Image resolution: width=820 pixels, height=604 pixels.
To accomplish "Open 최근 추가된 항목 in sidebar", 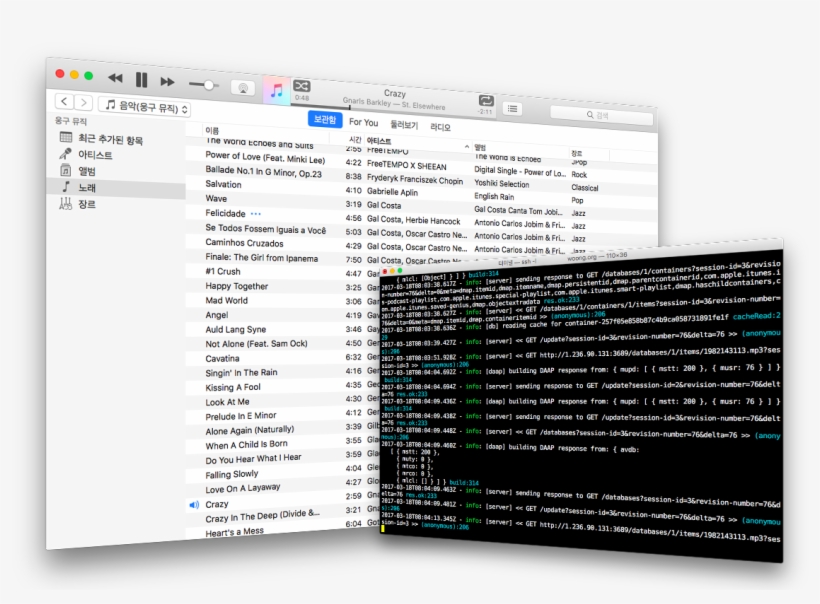I will coord(110,139).
